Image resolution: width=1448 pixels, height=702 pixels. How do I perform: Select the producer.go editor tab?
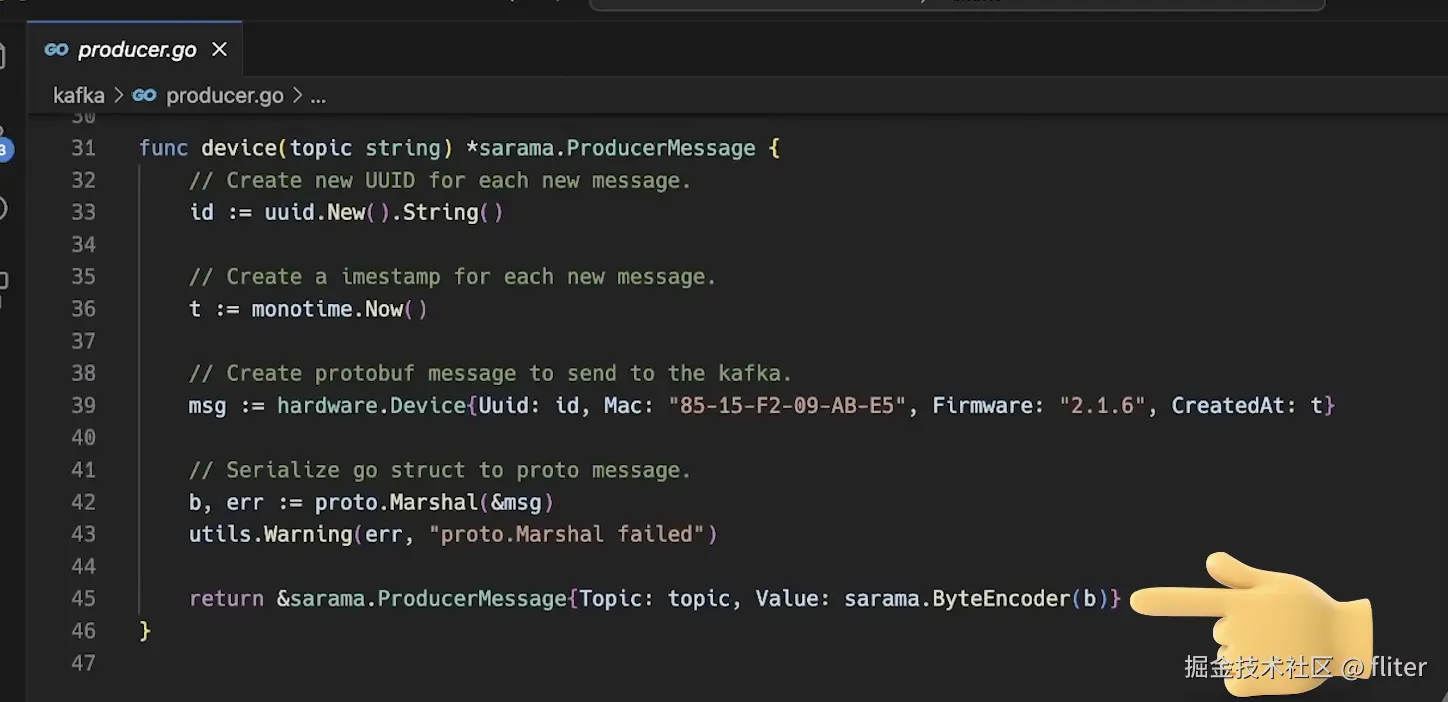point(136,49)
